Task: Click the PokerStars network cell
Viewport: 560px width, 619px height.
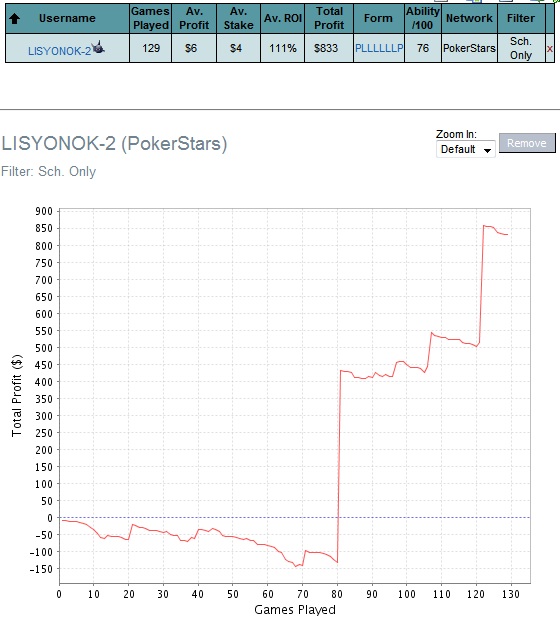Action: coord(469,48)
